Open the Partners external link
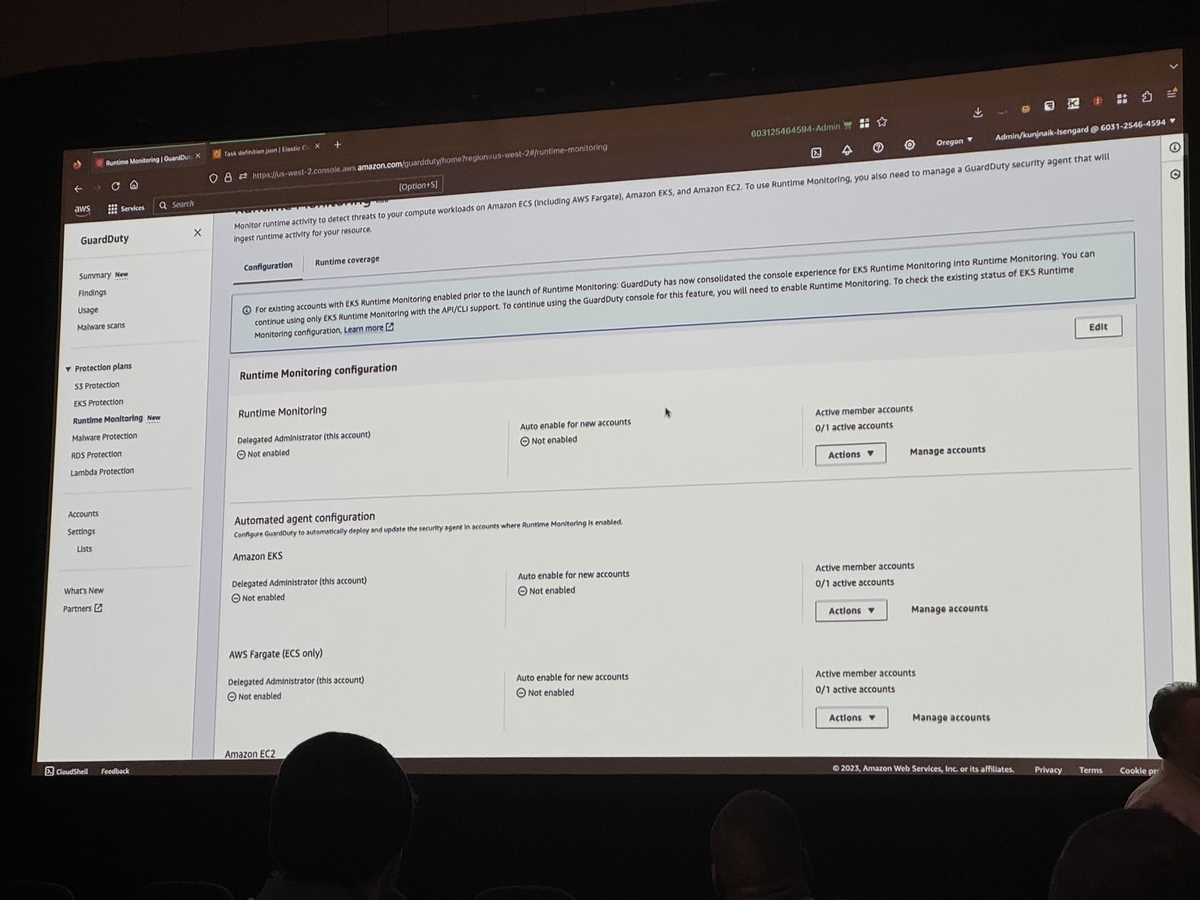The width and height of the screenshot is (1200, 900). (82, 609)
